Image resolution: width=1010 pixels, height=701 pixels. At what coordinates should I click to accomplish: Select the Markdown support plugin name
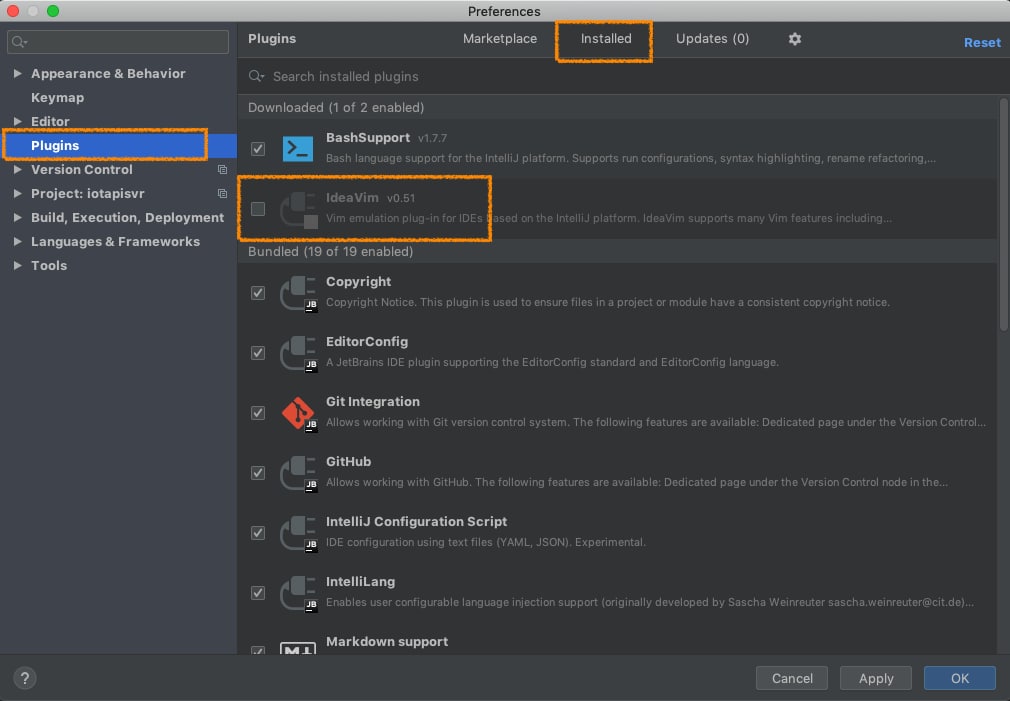[x=387, y=642]
